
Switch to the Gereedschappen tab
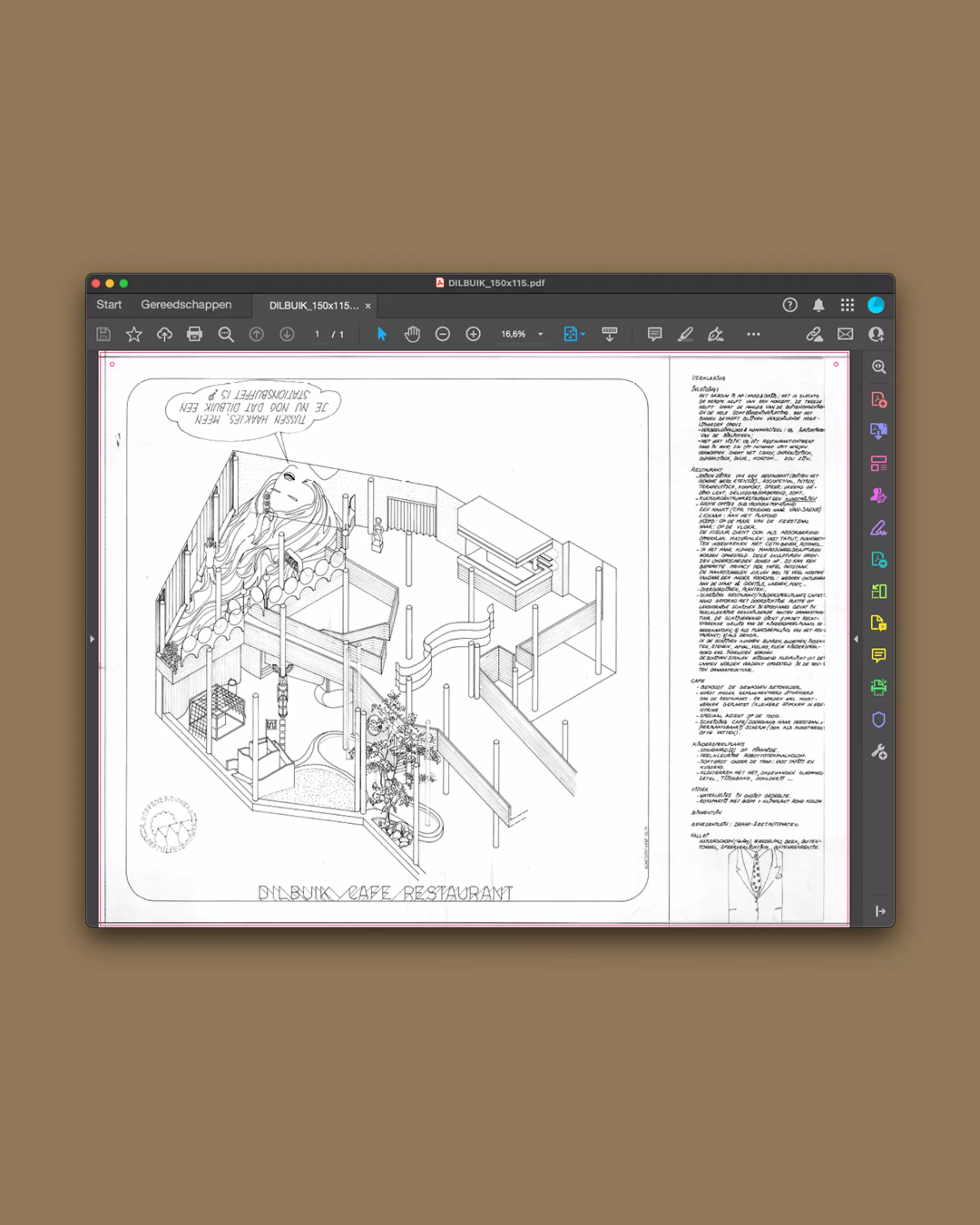tap(186, 305)
